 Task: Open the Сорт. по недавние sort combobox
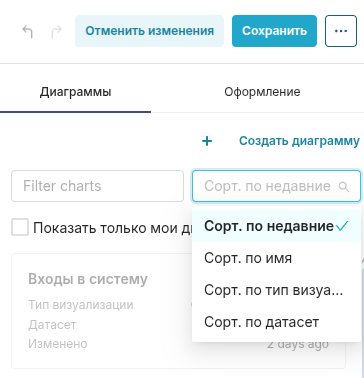click(276, 186)
